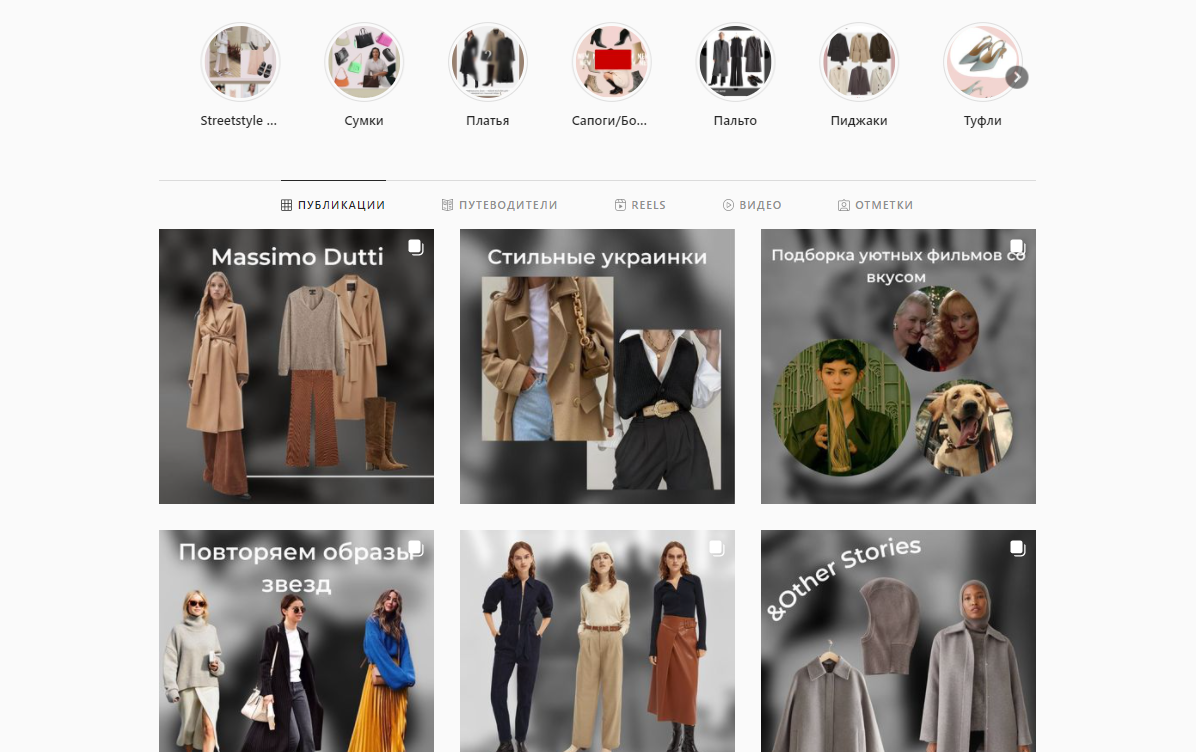Screen dimensions: 1196x752
Task: Switch to the Путеводители tab
Action: (499, 205)
